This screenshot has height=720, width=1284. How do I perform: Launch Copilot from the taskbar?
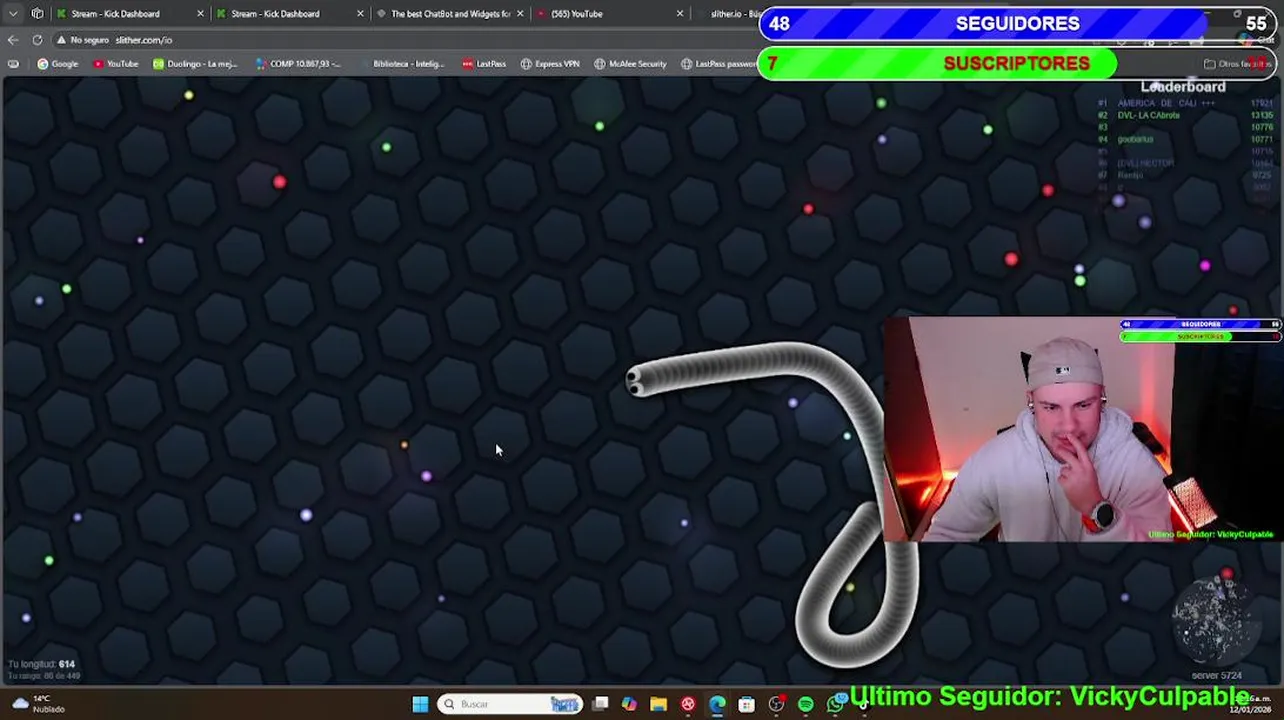(629, 704)
